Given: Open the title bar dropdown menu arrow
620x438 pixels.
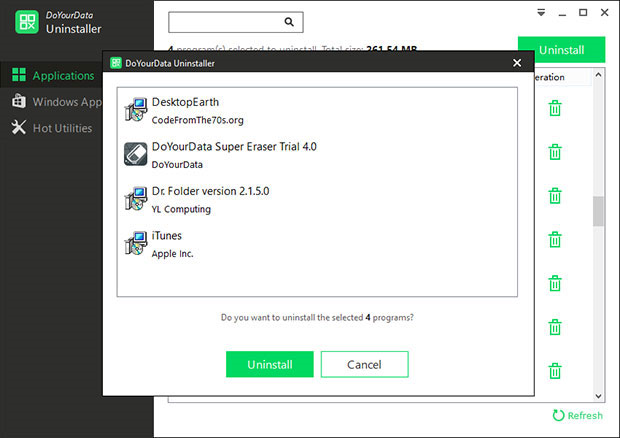Looking at the screenshot, I should click(x=541, y=13).
